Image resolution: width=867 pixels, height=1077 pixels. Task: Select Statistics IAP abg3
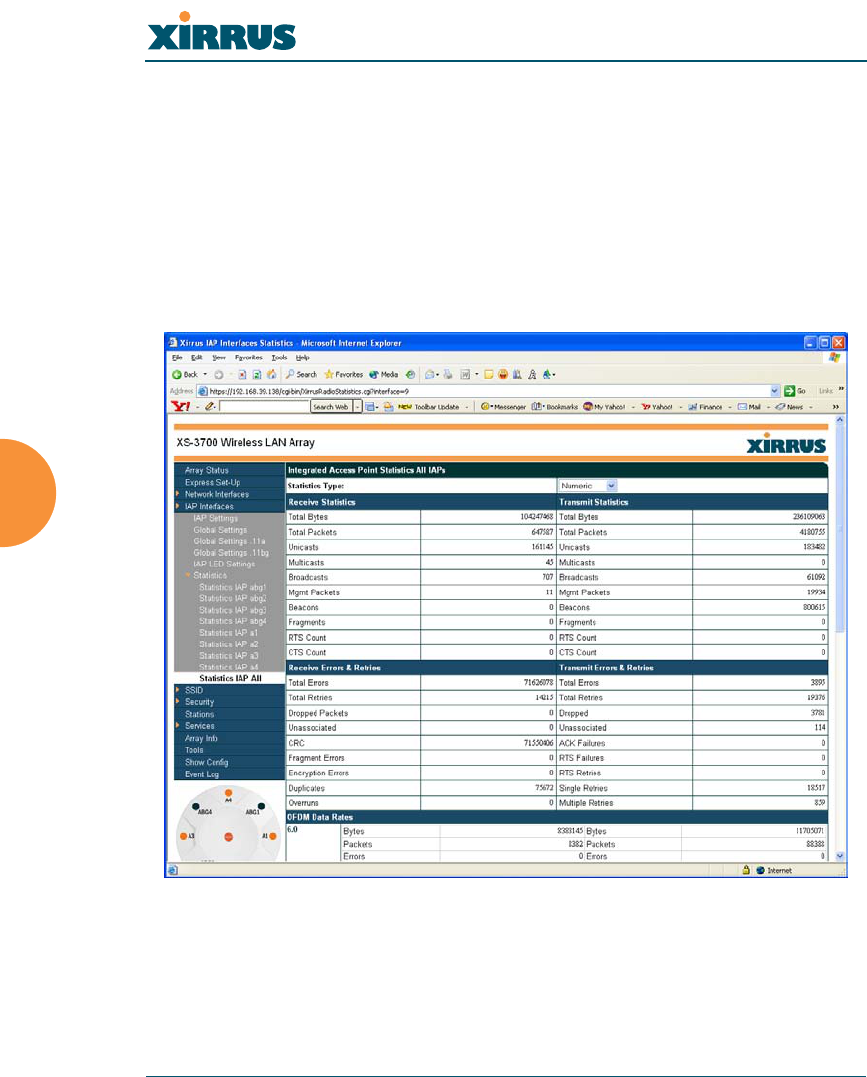pos(232,610)
